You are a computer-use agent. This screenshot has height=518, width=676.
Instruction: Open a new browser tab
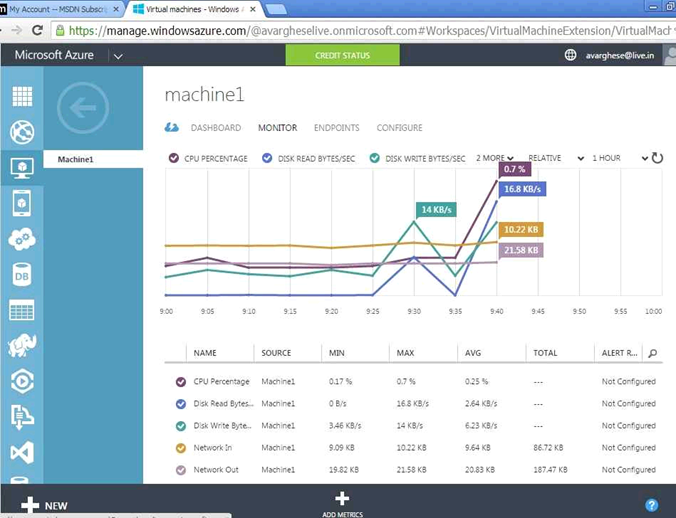click(x=276, y=9)
